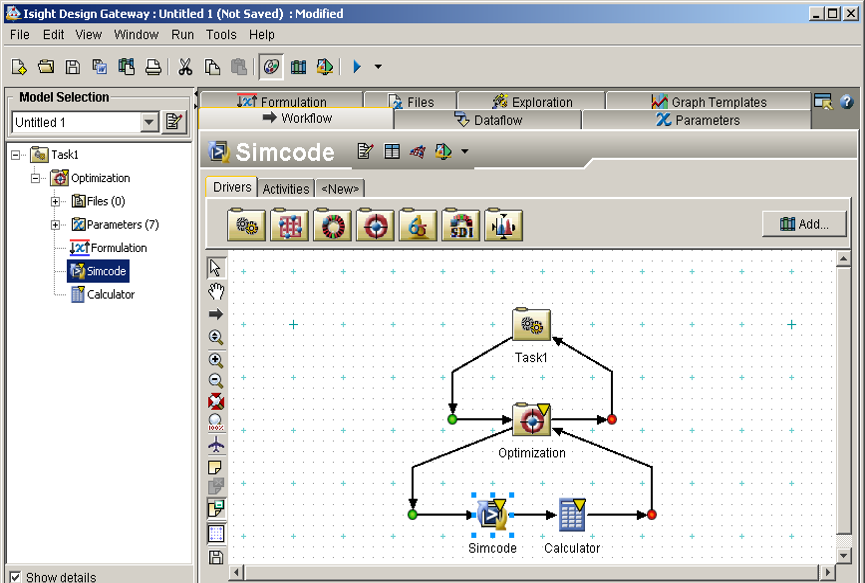865x583 pixels.
Task: Open the dropdown arrow beside Run button
Action: coord(378,67)
